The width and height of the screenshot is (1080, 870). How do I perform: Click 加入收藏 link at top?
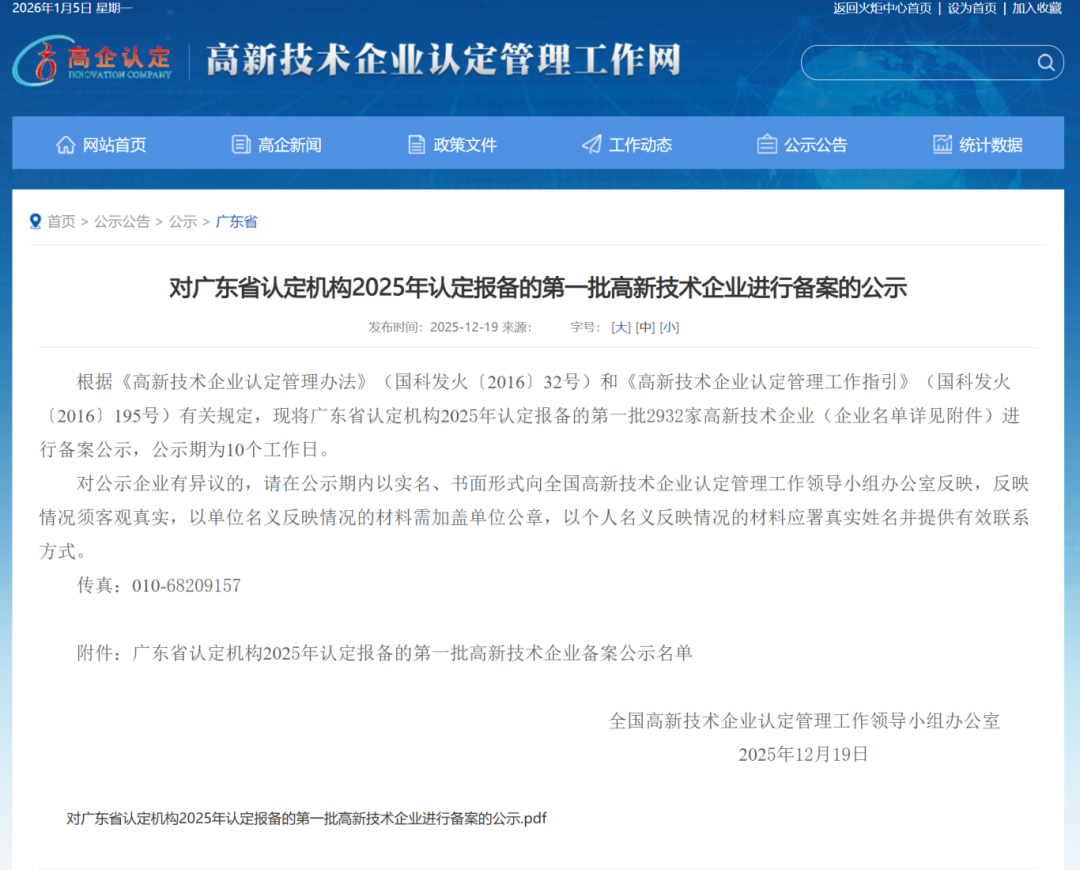tap(1037, 8)
